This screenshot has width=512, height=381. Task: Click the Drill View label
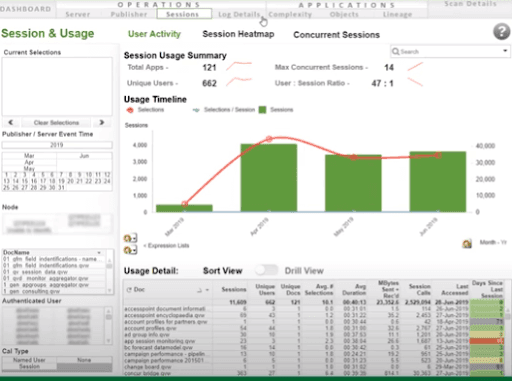304,271
